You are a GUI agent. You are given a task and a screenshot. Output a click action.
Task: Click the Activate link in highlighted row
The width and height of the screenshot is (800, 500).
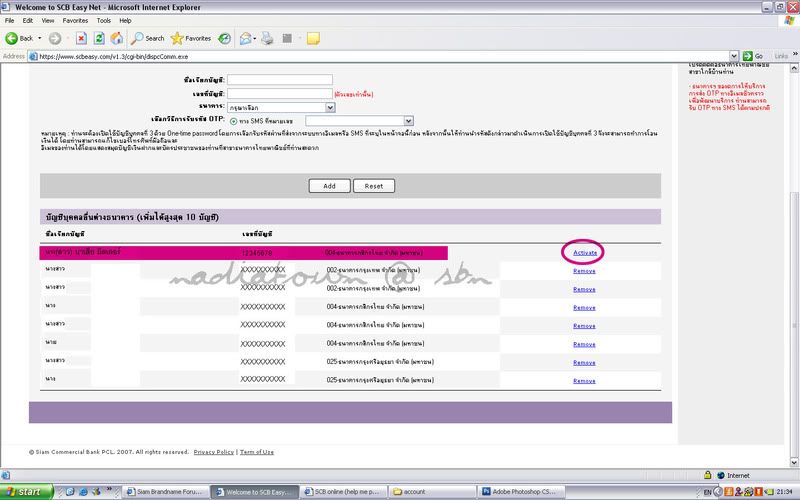tap(585, 253)
